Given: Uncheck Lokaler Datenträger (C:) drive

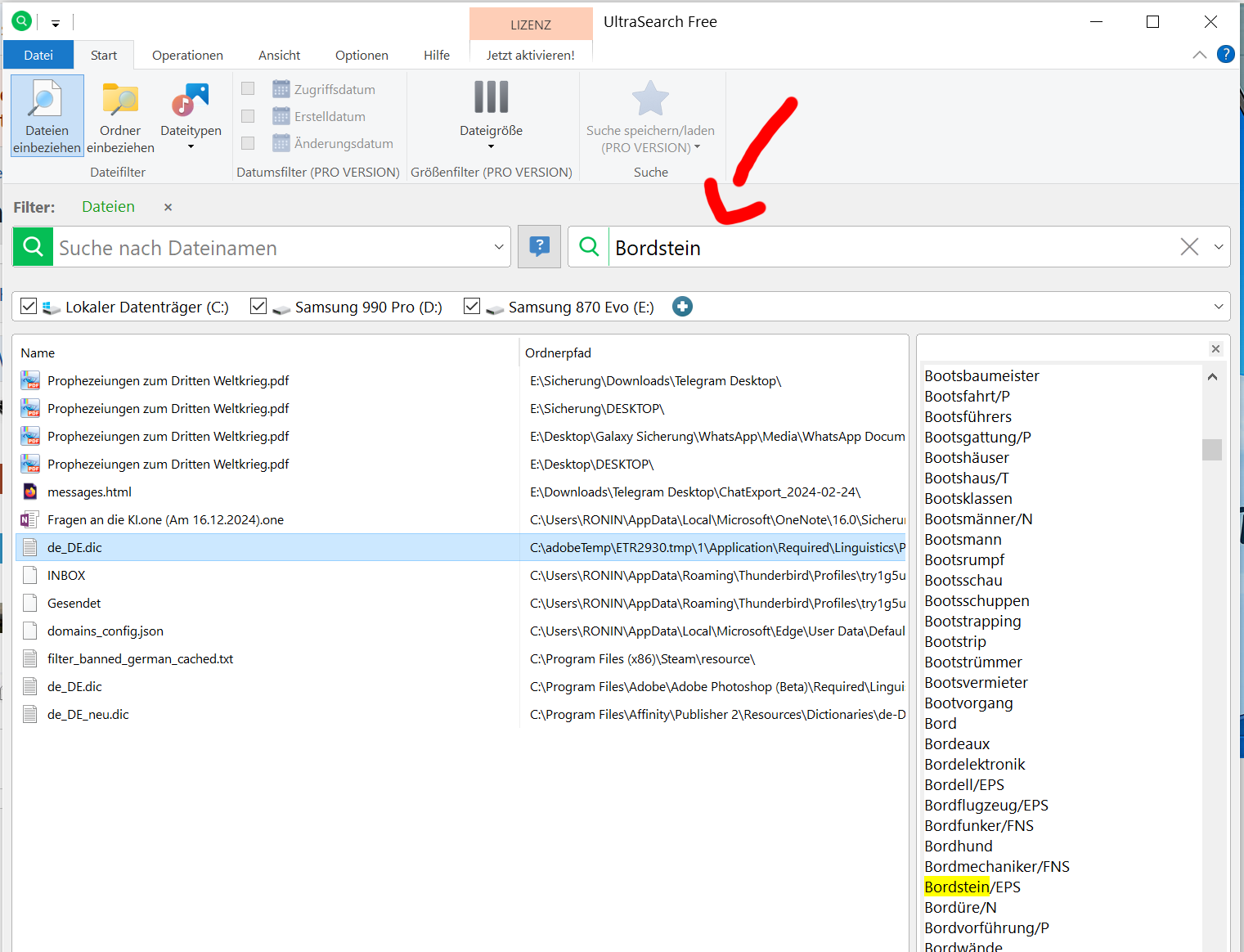Looking at the screenshot, I should click(29, 306).
